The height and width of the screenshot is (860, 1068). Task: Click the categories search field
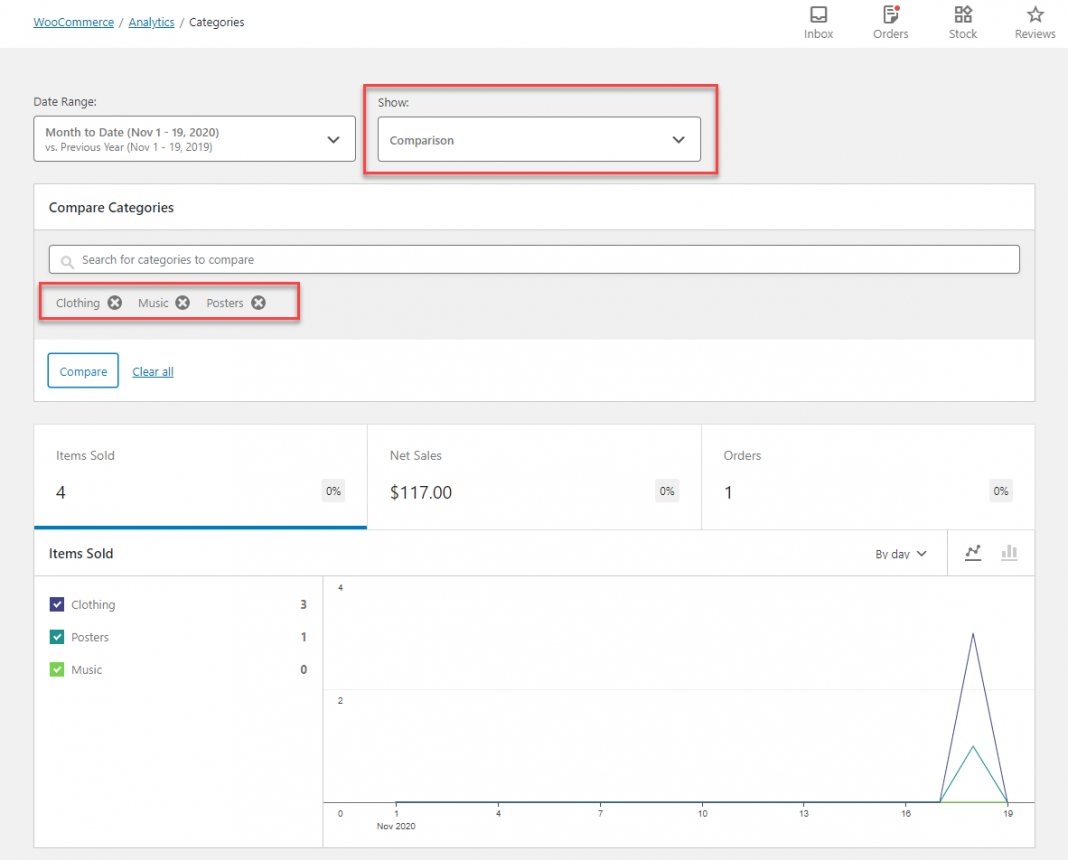click(534, 259)
